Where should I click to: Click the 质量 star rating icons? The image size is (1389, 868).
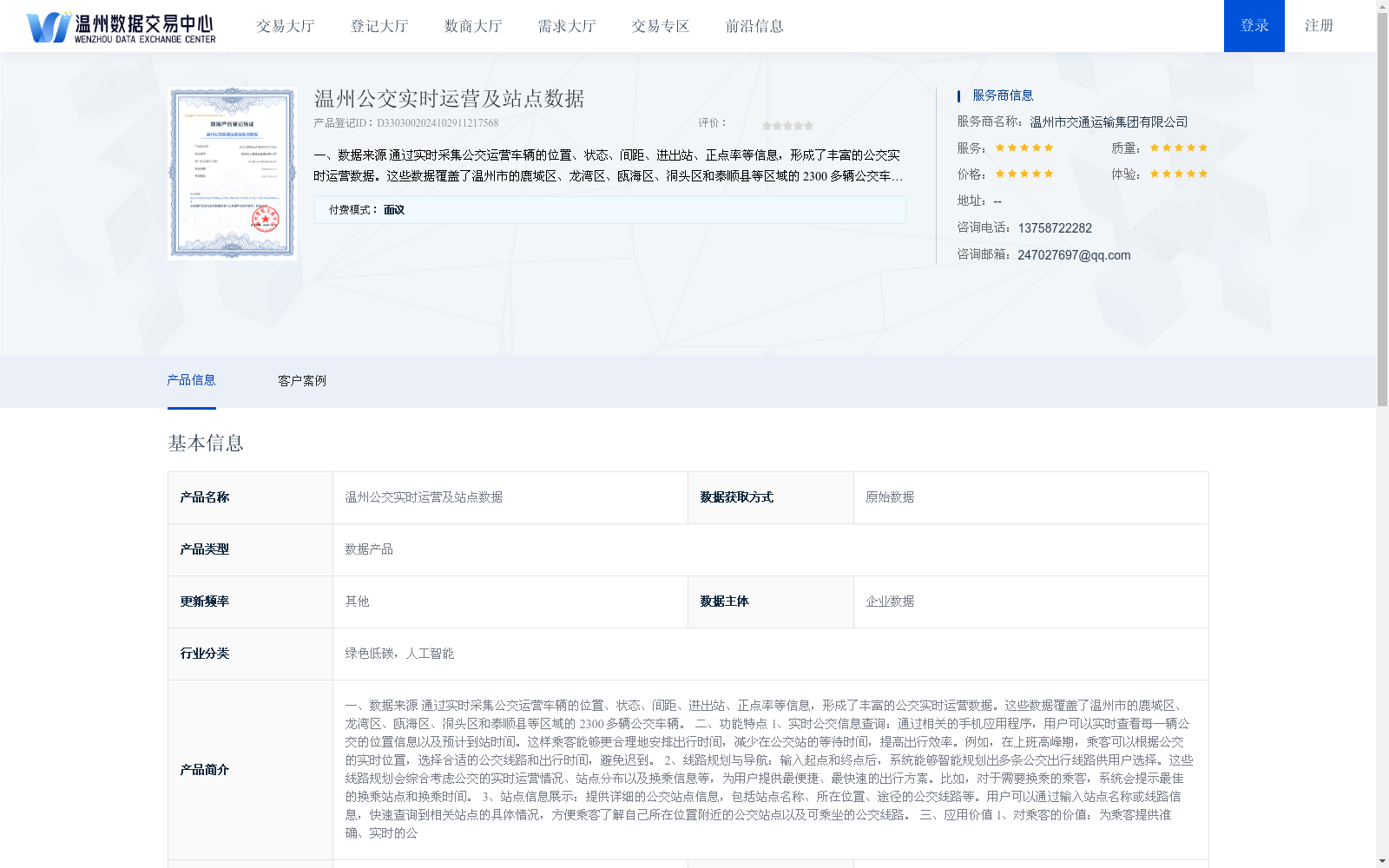[1177, 147]
